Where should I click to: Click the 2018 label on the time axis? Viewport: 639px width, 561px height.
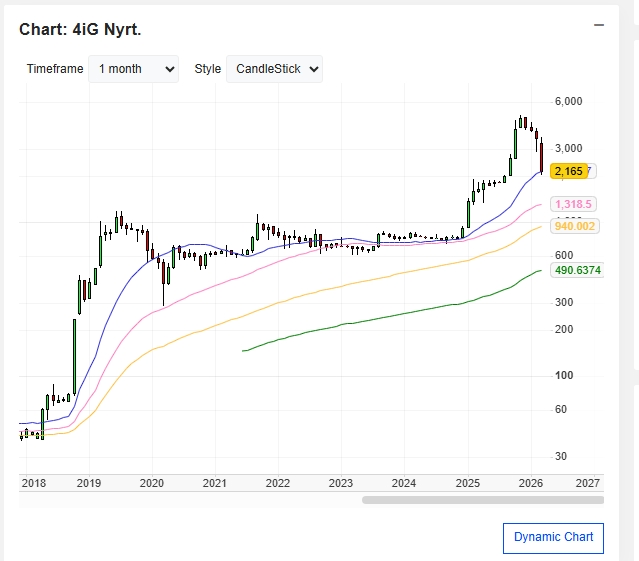[33, 483]
